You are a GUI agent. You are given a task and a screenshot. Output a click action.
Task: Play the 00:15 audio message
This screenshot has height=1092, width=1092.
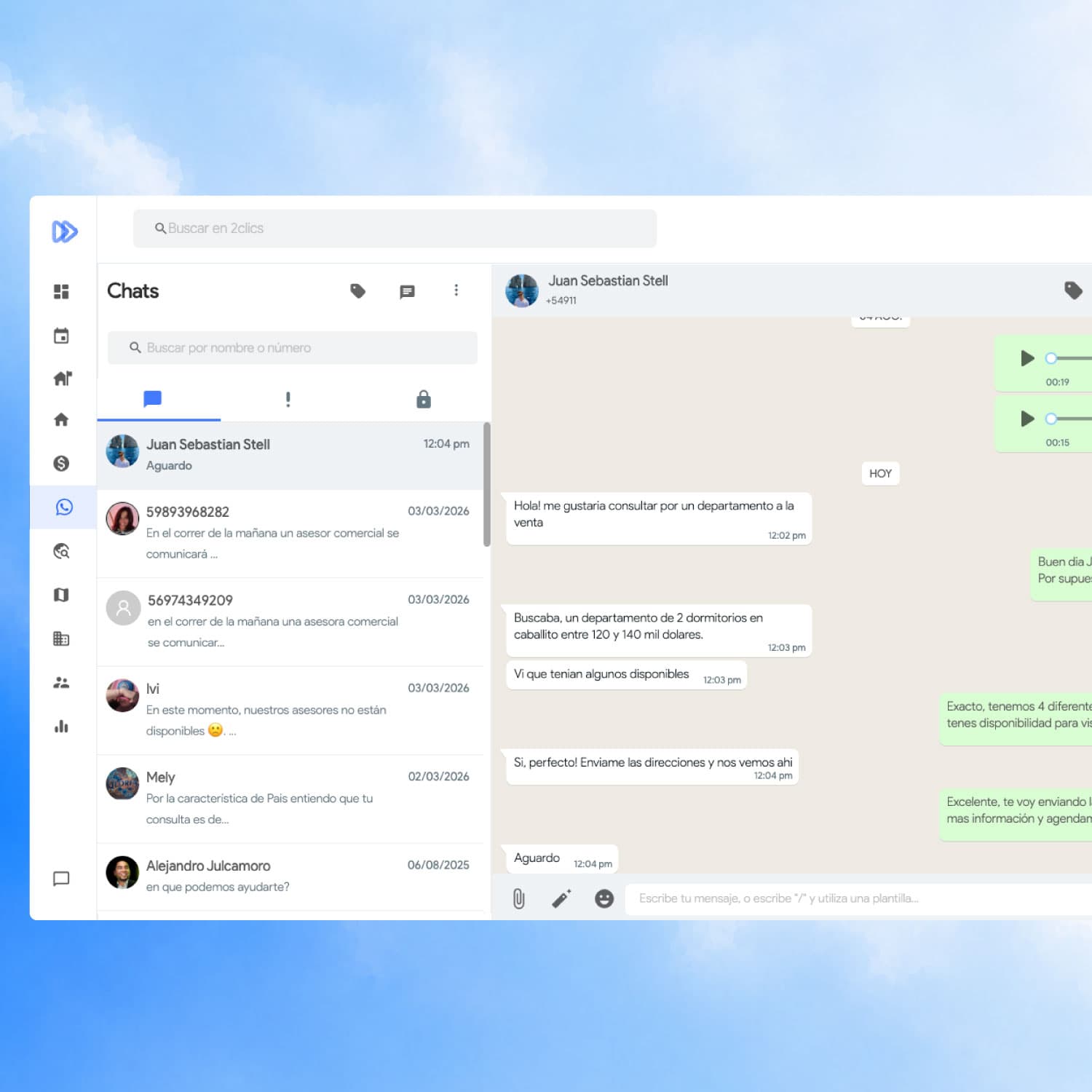[1027, 419]
